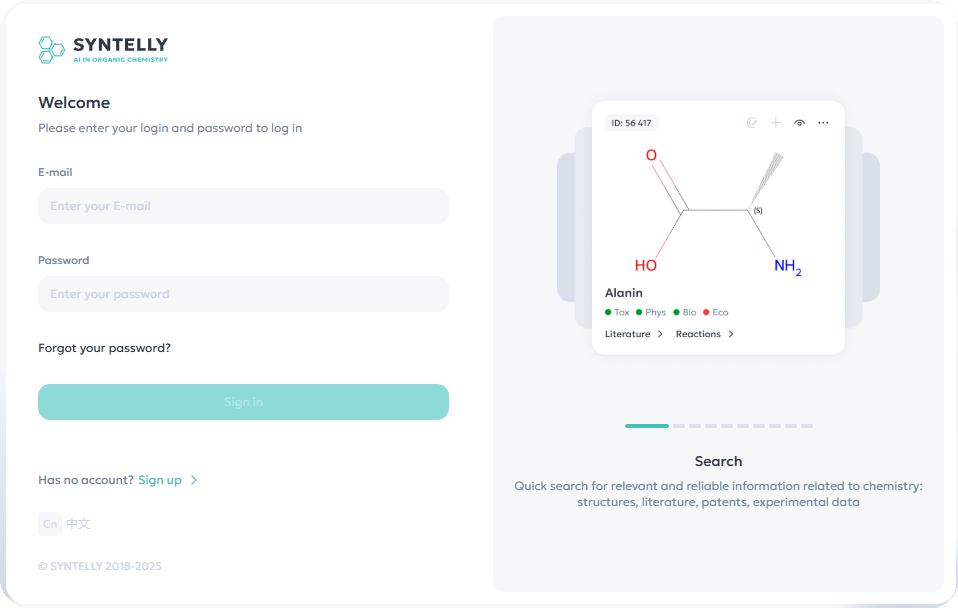Expand the Reactions chevron on the card
The image size is (958, 608).
[731, 334]
